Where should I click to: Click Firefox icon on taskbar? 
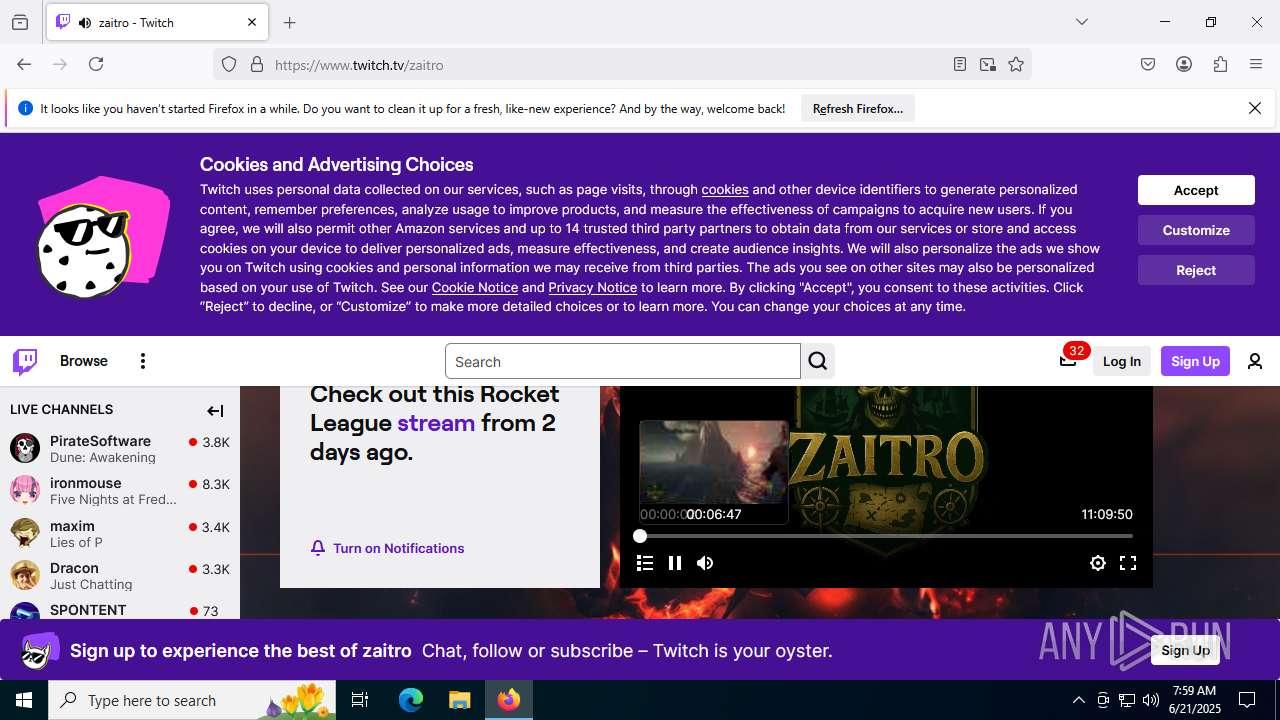[x=509, y=700]
